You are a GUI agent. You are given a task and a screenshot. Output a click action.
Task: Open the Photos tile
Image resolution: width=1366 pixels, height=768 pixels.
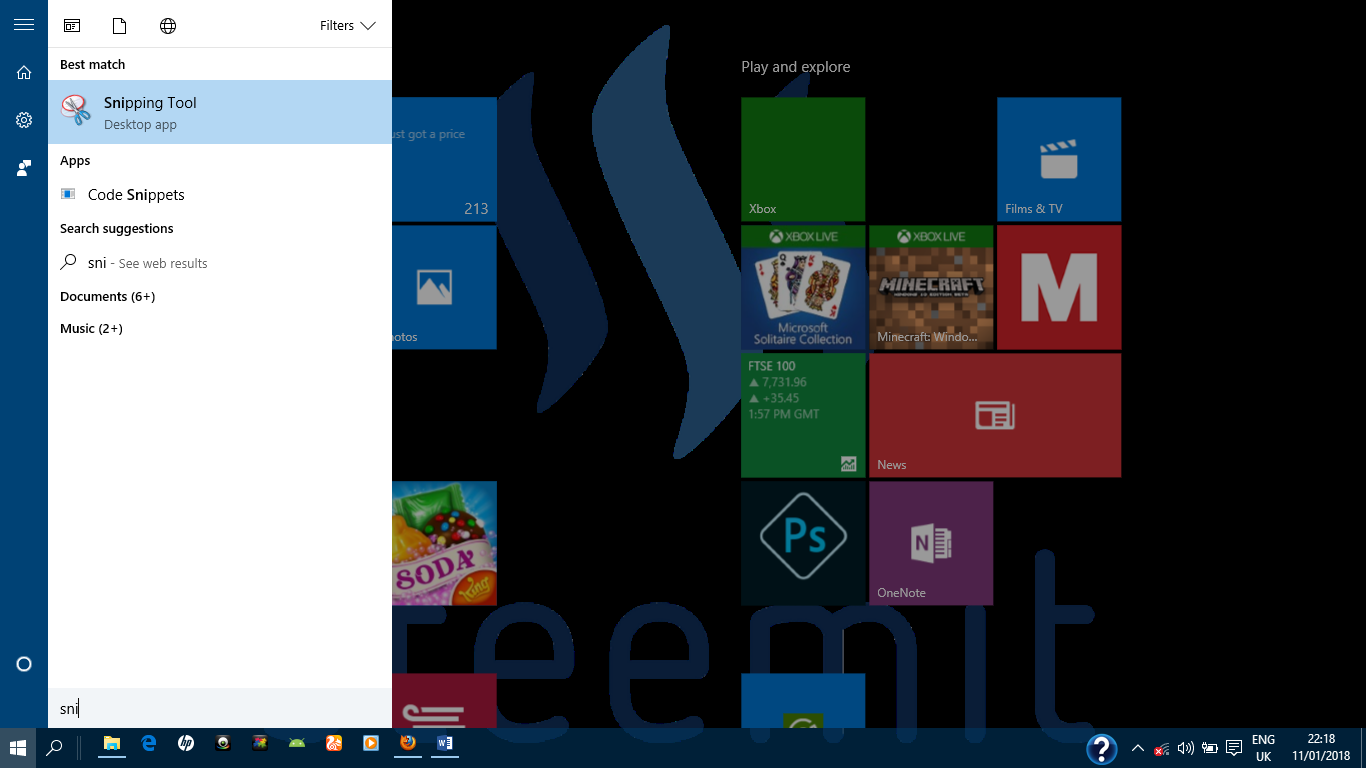coord(444,287)
